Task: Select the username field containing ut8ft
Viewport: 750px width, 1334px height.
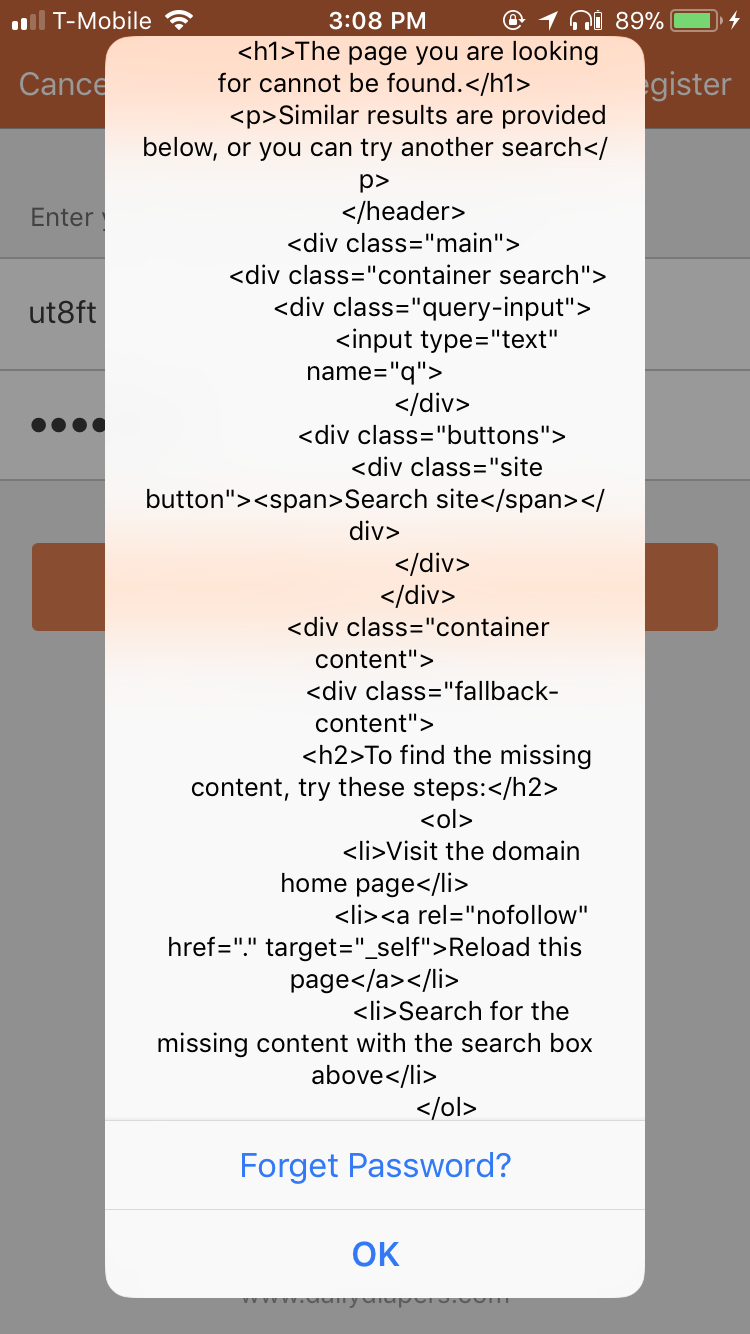Action: [62, 313]
